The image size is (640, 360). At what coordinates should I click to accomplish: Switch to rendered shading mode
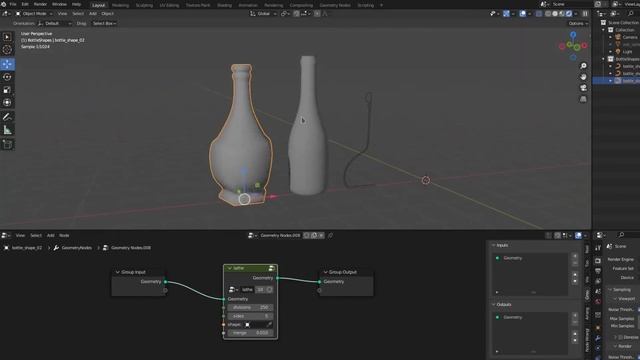point(569,13)
